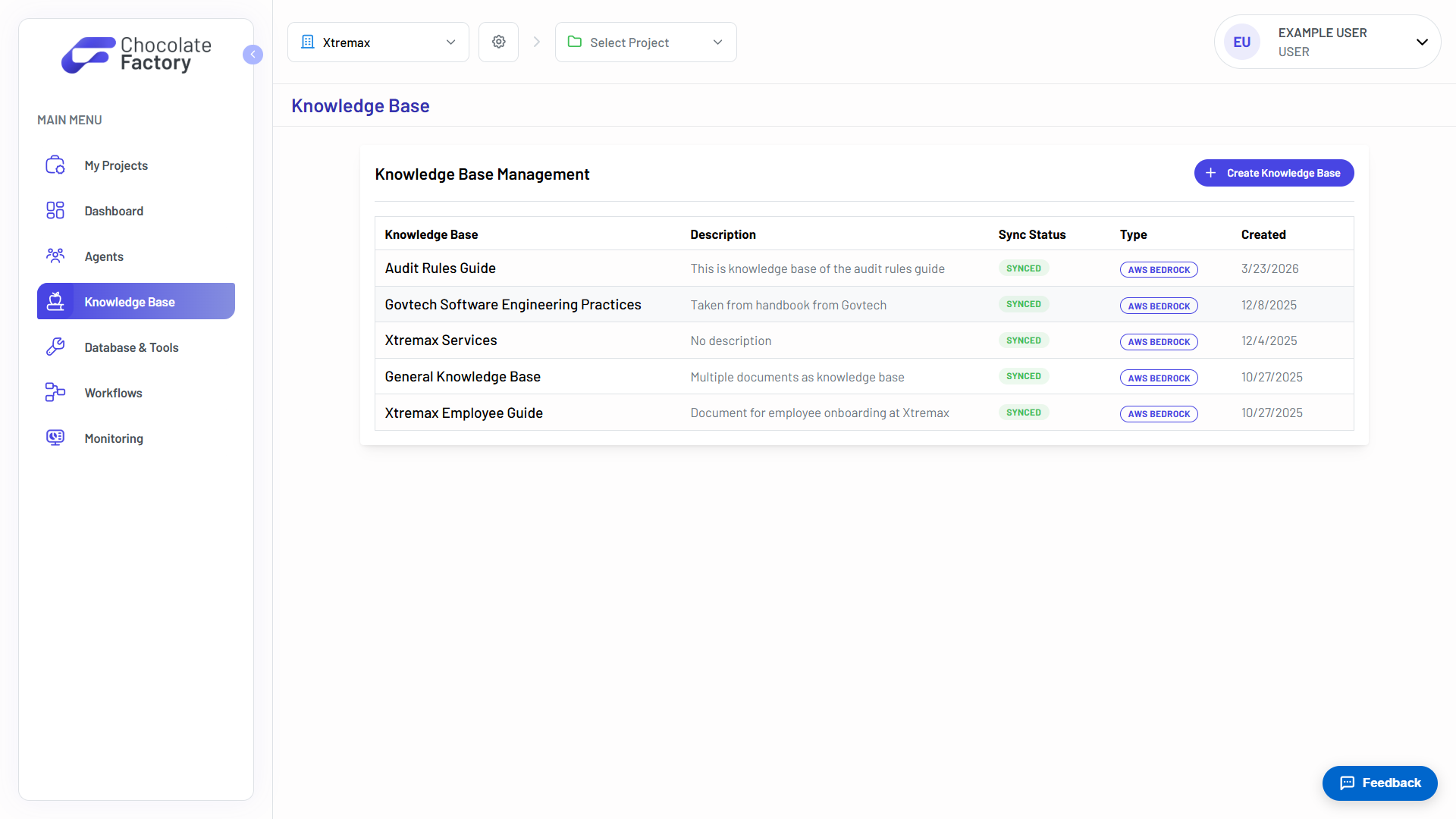Viewport: 1456px width, 819px height.
Task: Click AWS BEDROCK tag for Audit Rules Guide
Action: click(1159, 270)
